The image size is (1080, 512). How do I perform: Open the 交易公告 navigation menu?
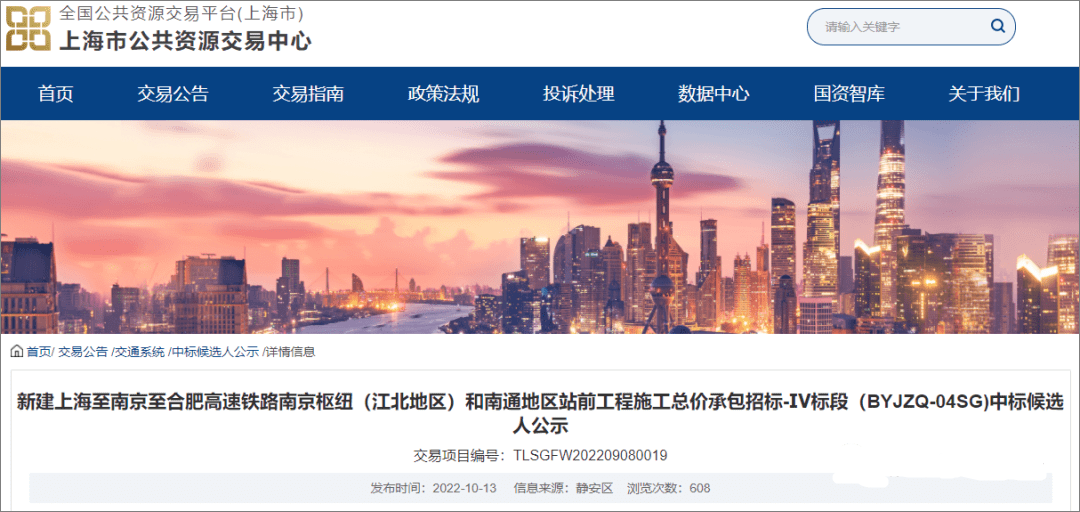click(173, 94)
